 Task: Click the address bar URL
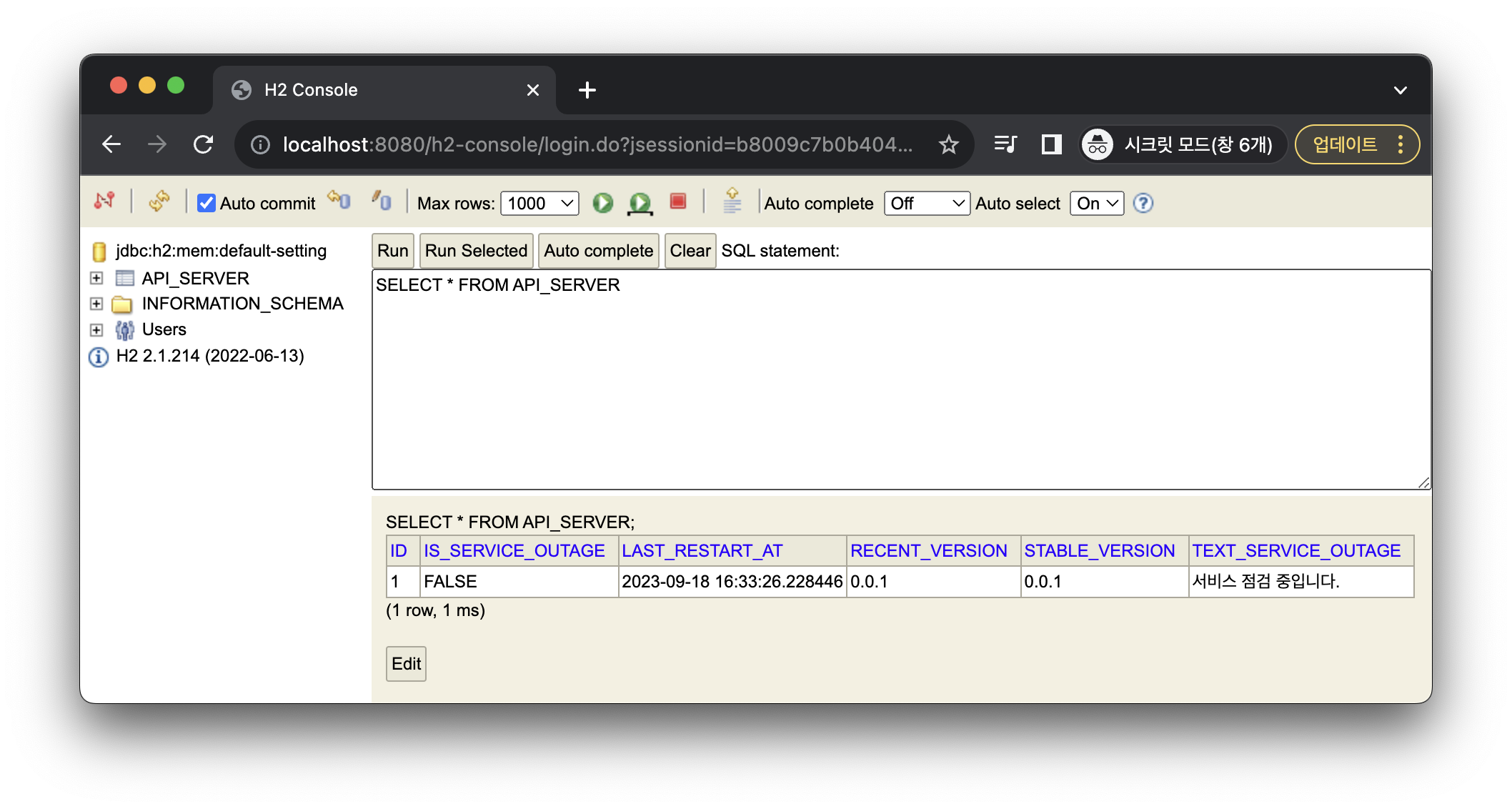(597, 145)
